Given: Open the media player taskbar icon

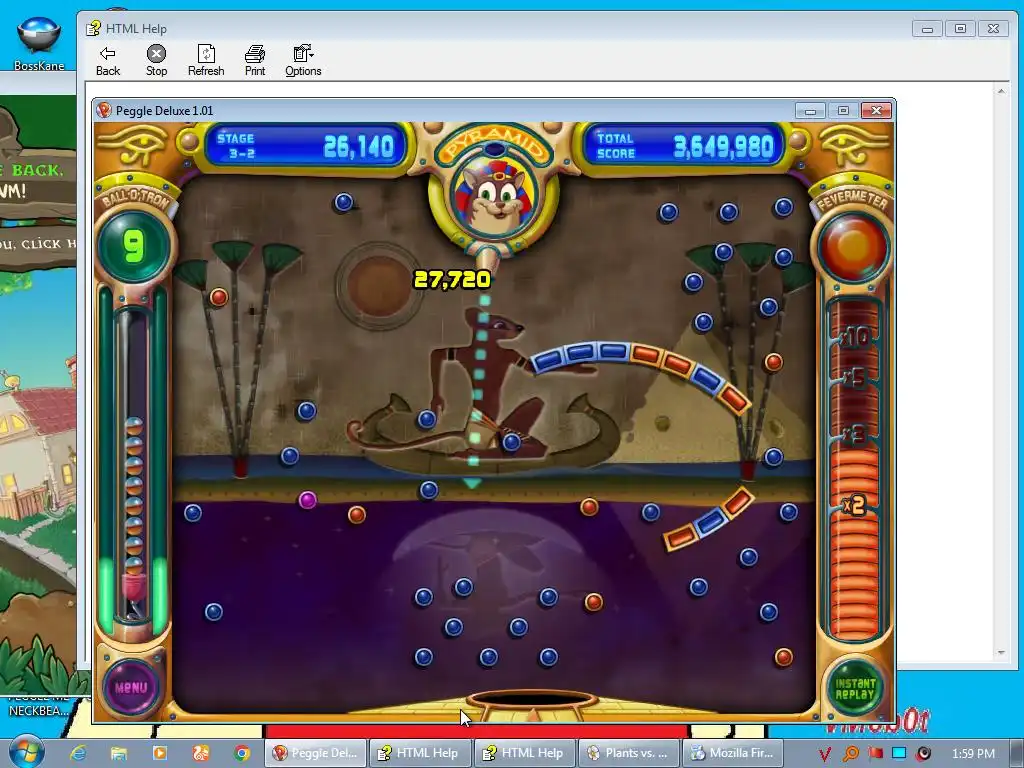Looking at the screenshot, I should pos(159,753).
